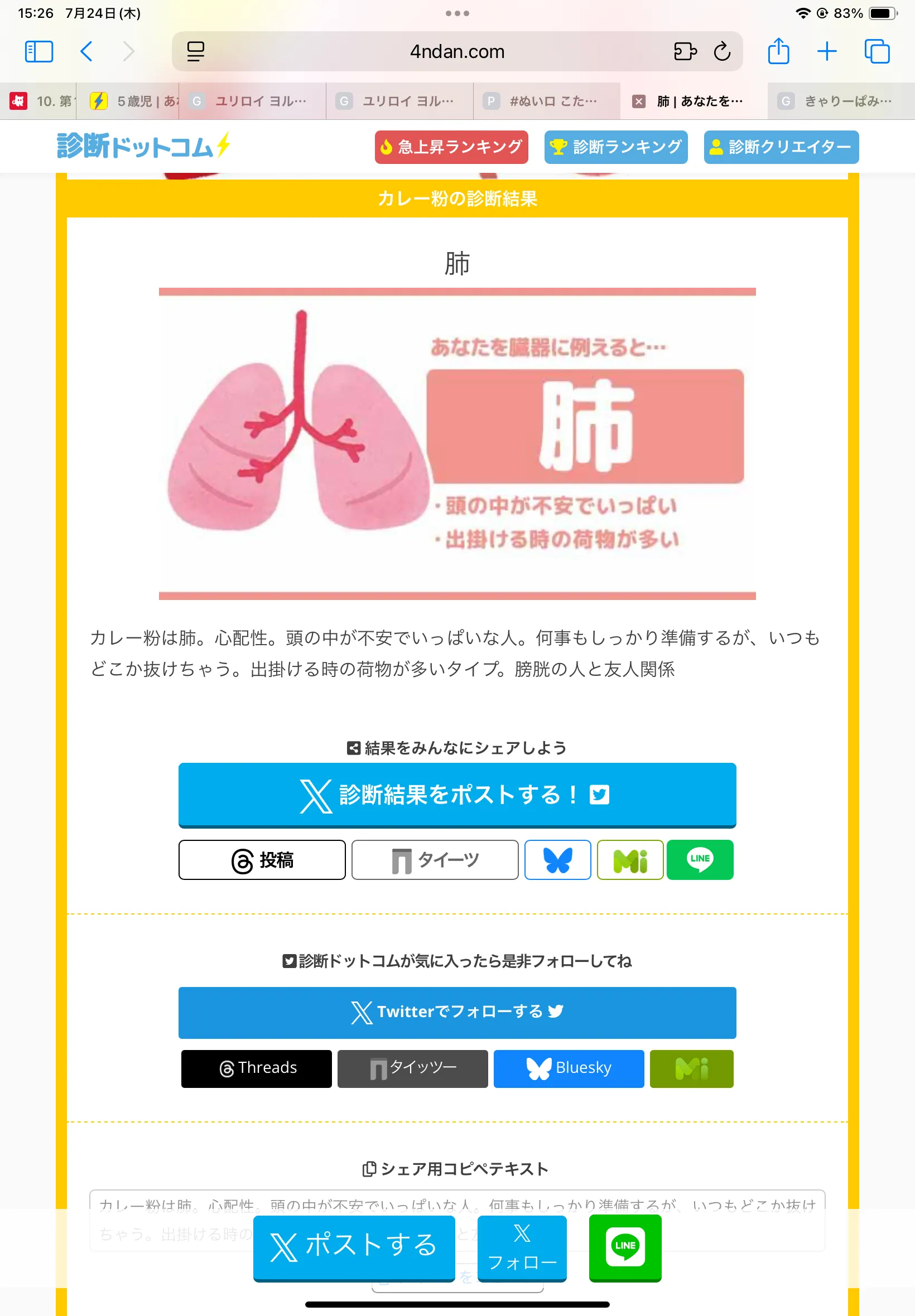
Task: Share result via Misskey Mi icon
Action: [630, 859]
